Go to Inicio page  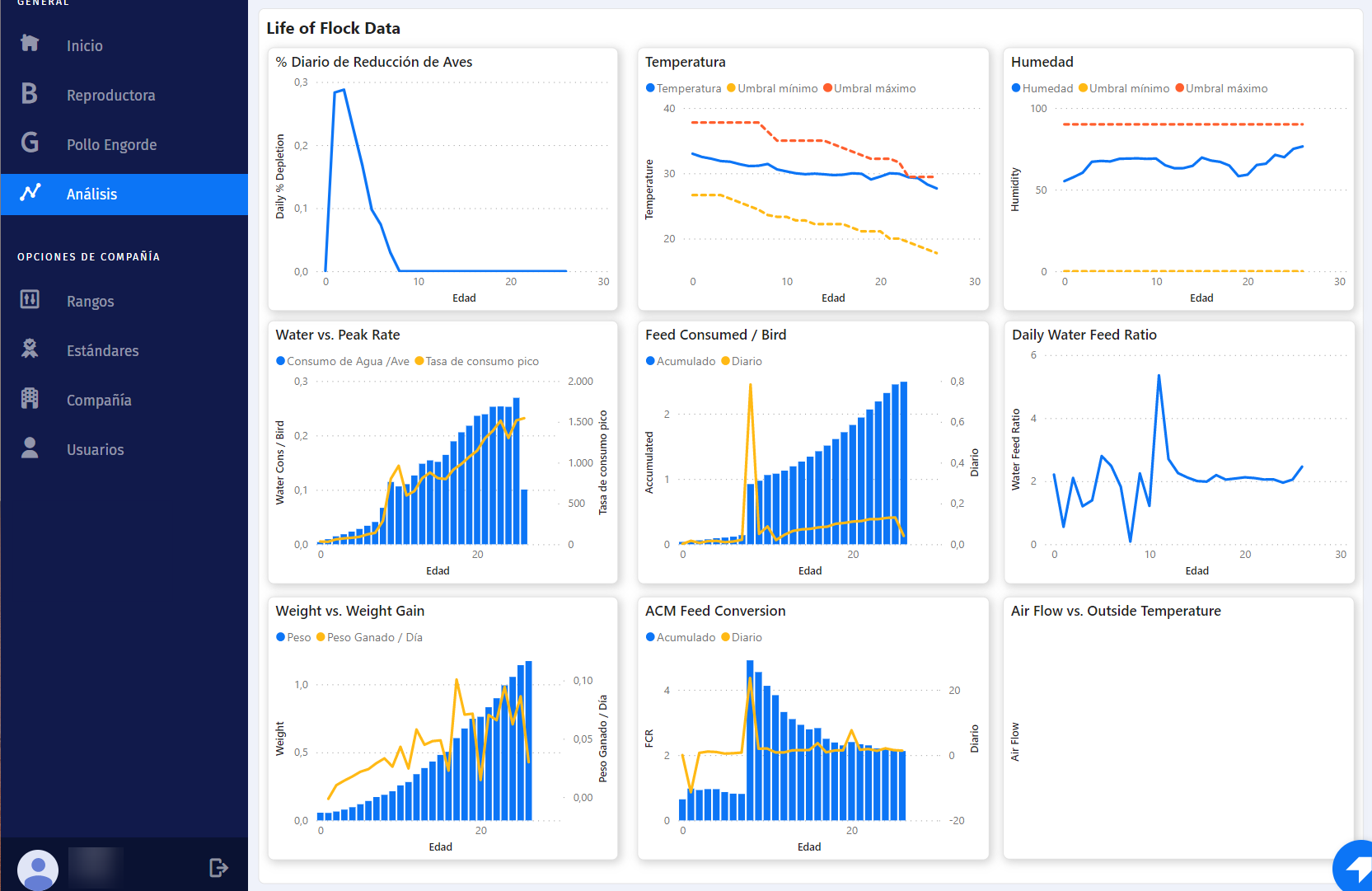coord(85,45)
